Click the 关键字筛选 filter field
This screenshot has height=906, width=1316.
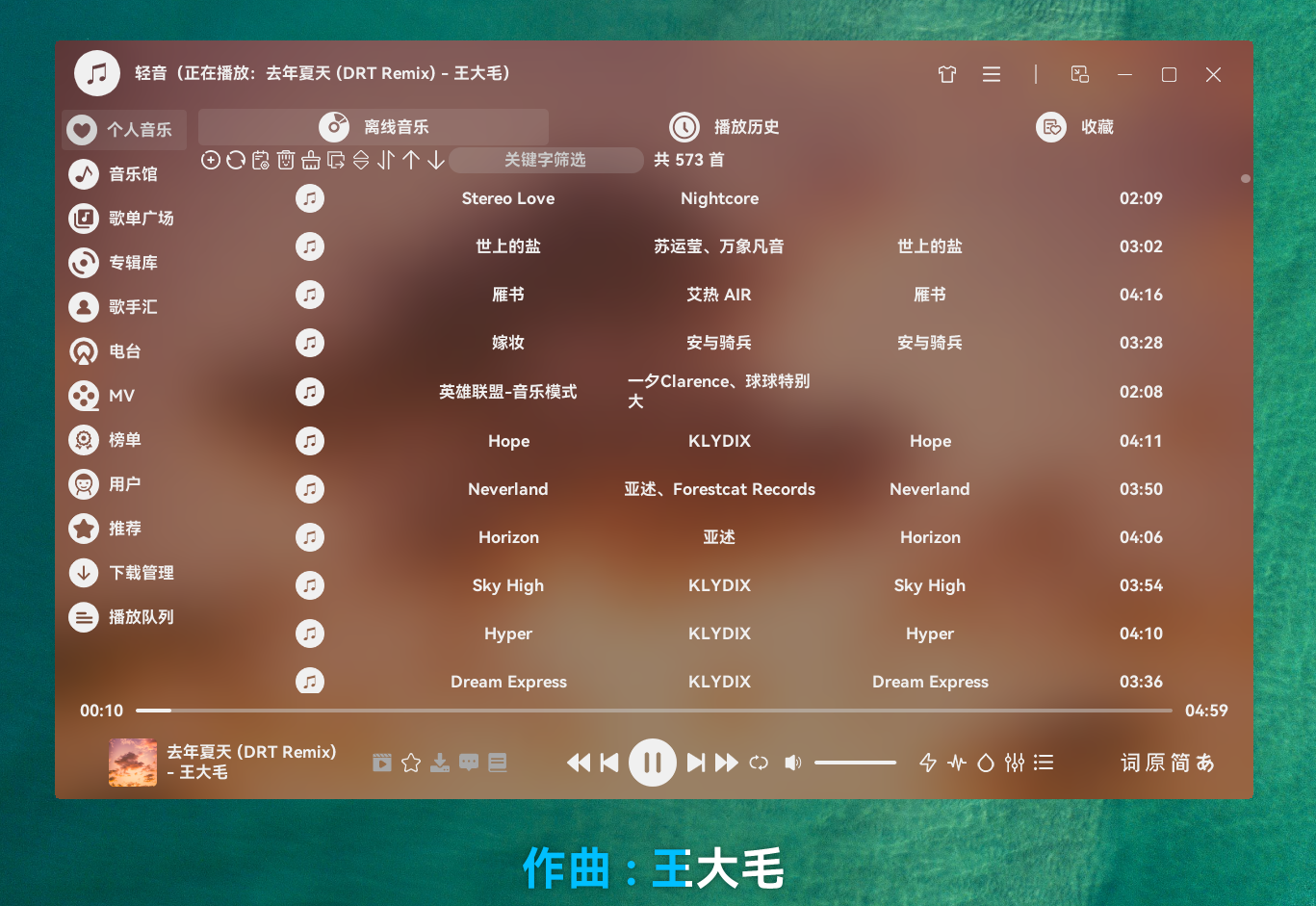[546, 160]
